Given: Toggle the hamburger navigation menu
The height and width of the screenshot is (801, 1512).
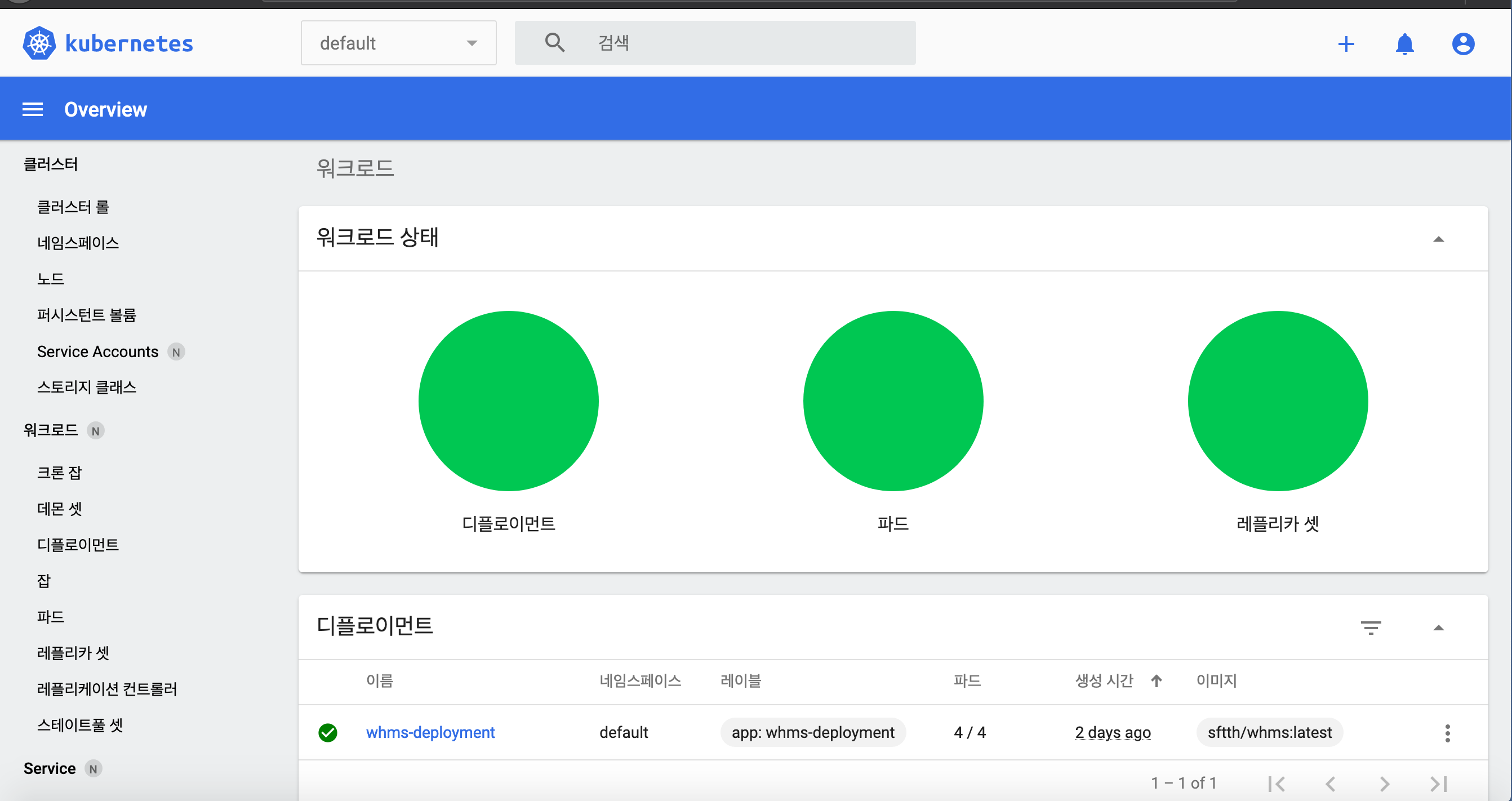Looking at the screenshot, I should click(x=33, y=109).
